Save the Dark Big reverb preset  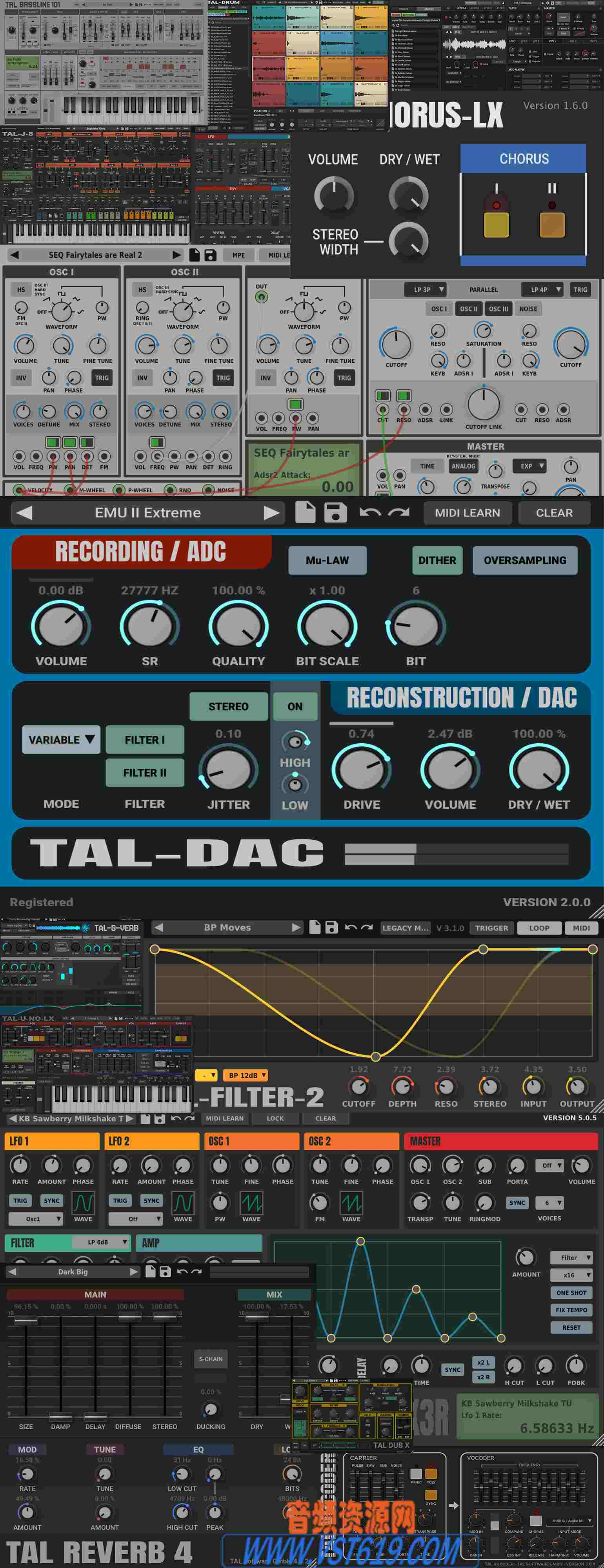click(x=165, y=1272)
